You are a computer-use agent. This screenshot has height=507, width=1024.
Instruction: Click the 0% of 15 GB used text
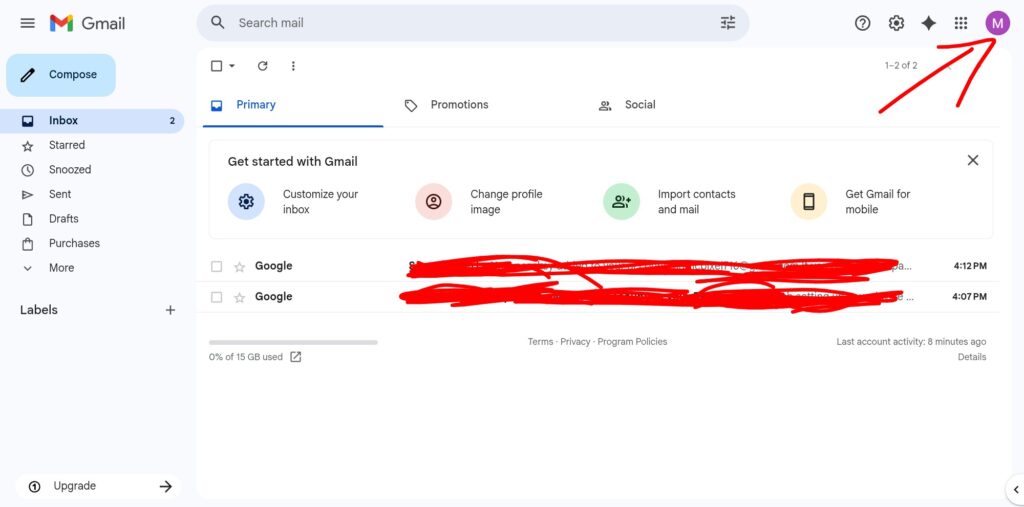tap(246, 357)
